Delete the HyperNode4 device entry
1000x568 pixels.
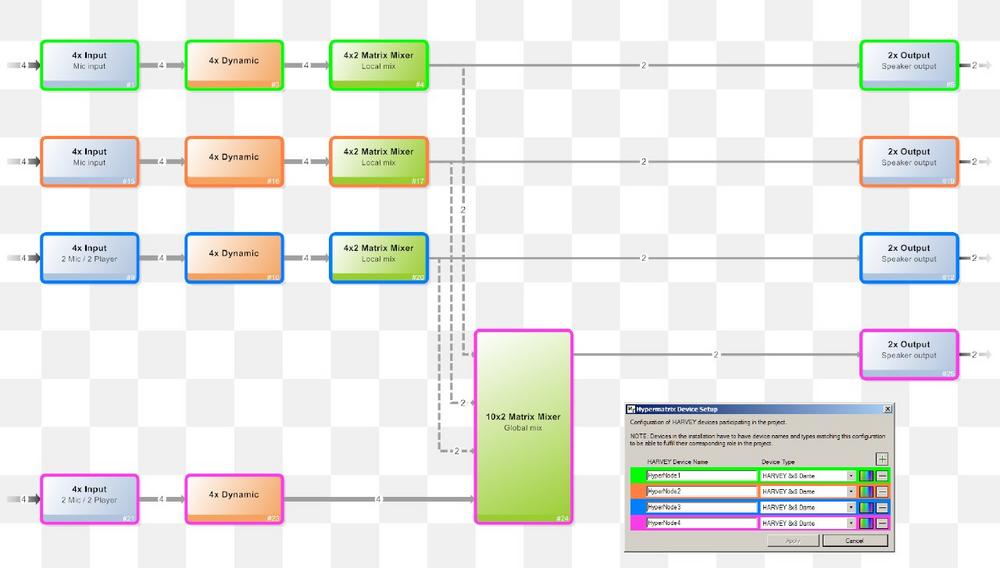tap(882, 523)
